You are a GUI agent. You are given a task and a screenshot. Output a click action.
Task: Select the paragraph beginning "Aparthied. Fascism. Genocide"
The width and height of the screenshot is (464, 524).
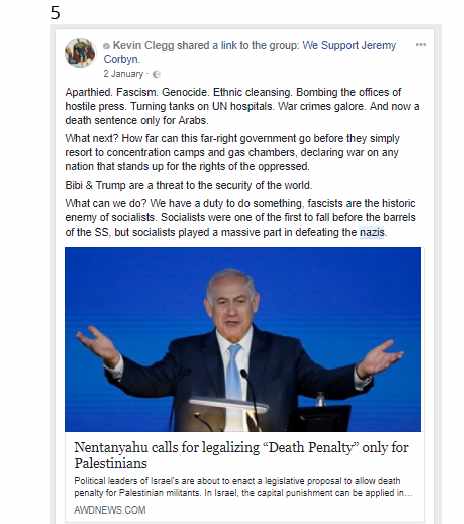[x=242, y=106]
